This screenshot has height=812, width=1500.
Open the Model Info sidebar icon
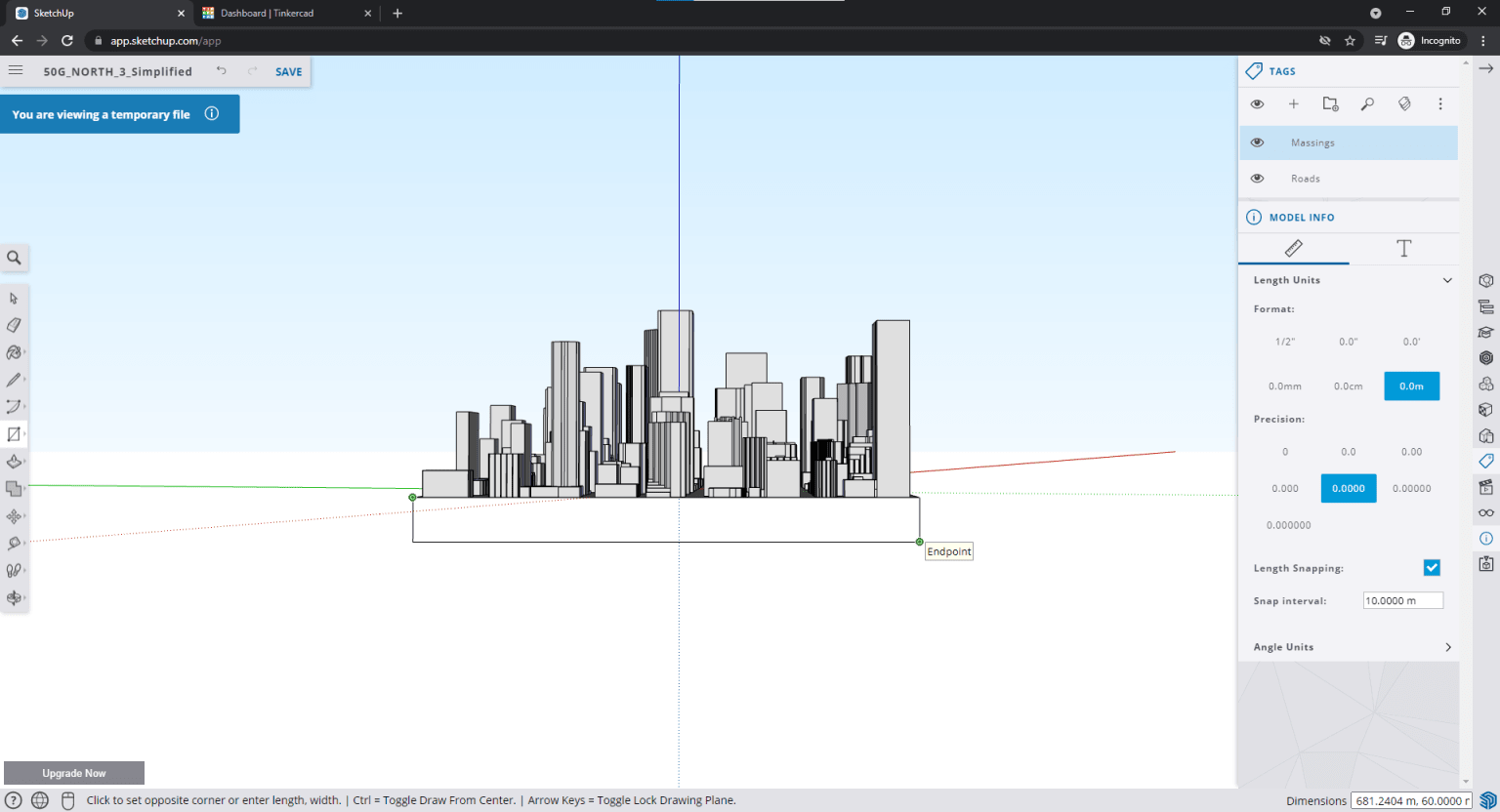(1486, 539)
